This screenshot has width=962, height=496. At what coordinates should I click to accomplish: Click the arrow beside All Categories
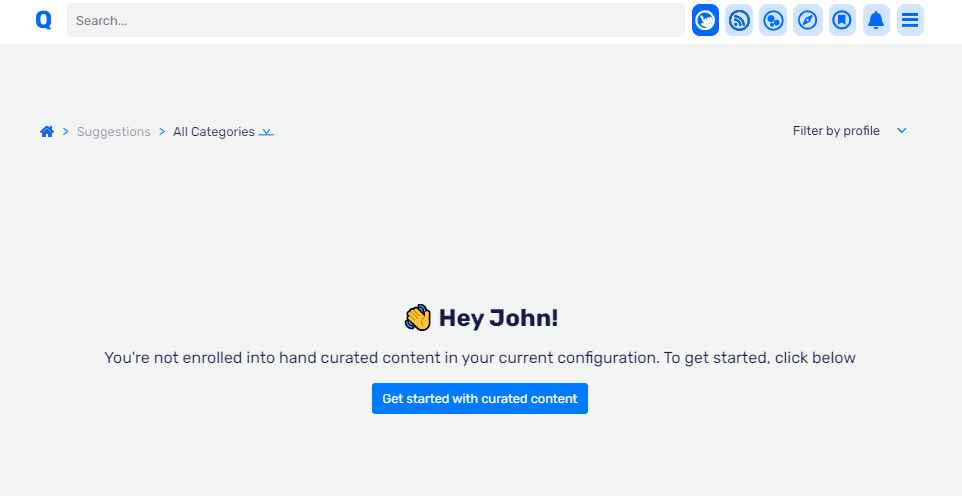(x=266, y=132)
